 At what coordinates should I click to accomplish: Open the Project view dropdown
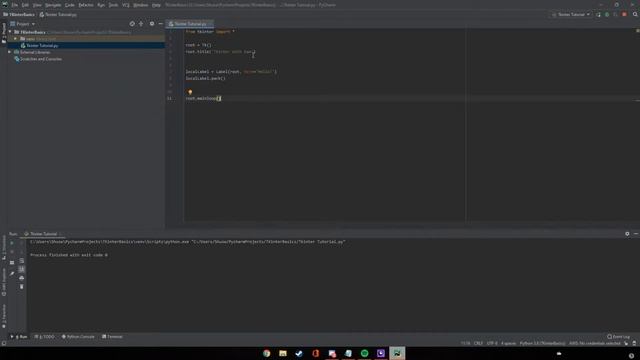pyautogui.click(x=23, y=24)
